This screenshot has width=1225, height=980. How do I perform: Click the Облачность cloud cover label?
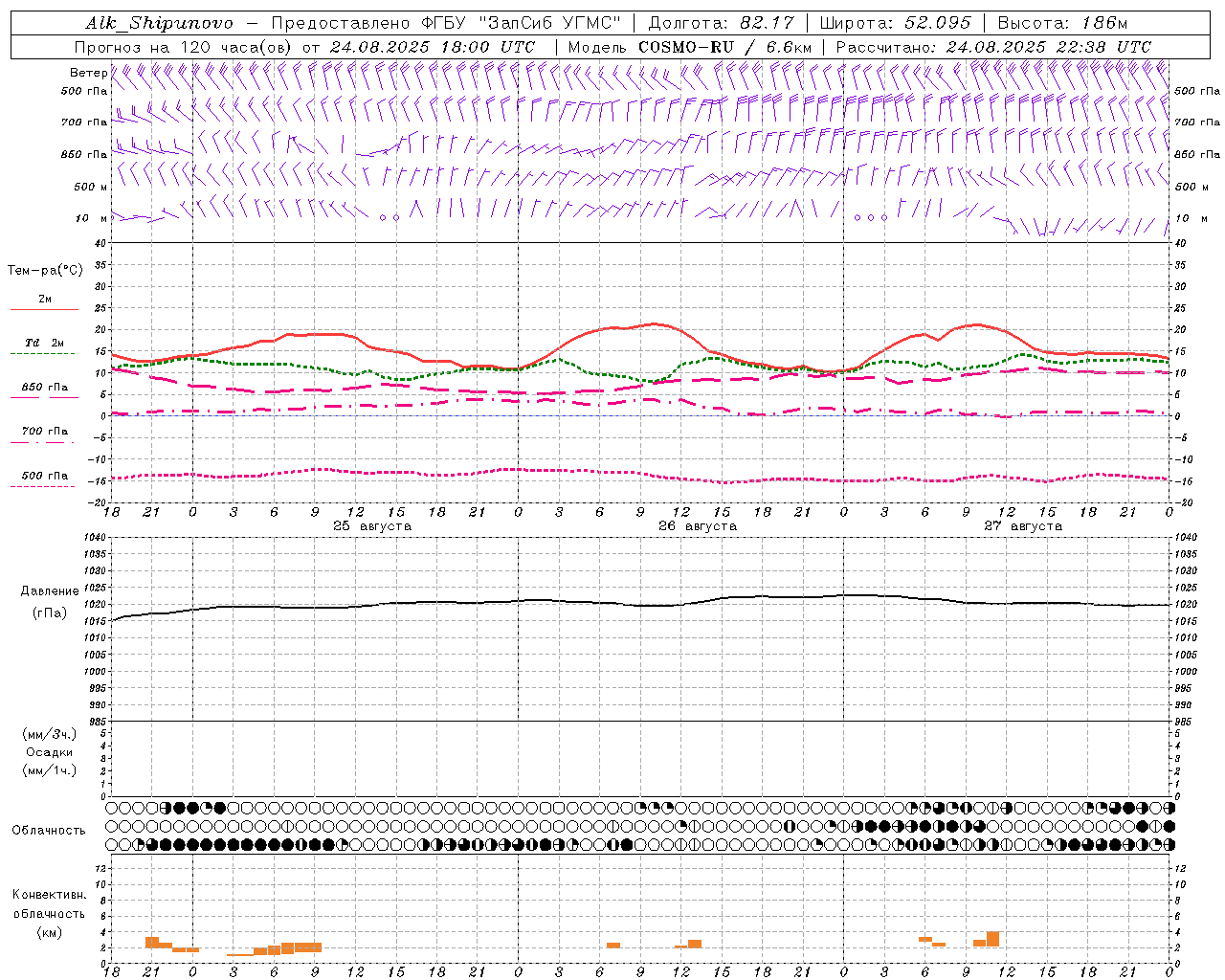tap(49, 831)
